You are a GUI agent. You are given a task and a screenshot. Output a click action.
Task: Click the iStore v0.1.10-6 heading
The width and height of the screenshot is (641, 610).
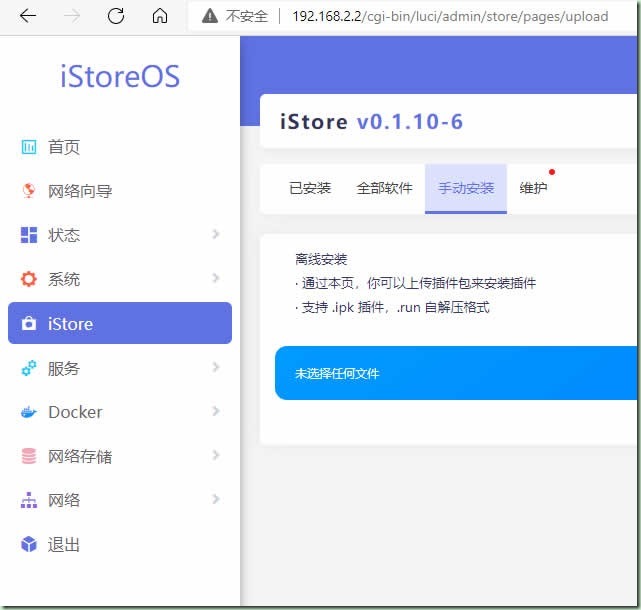371,122
